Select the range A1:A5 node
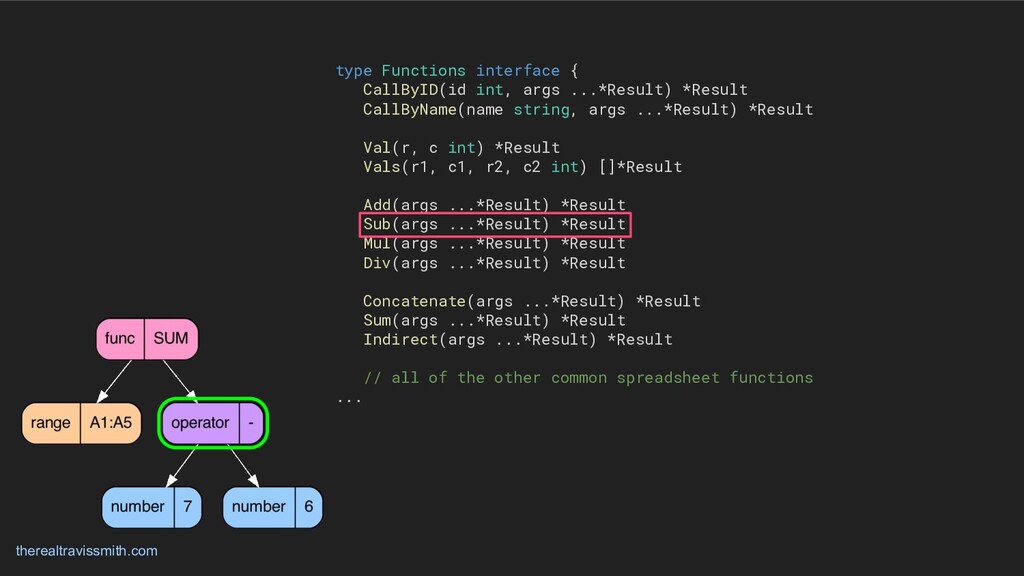The image size is (1024, 576). tap(81, 423)
